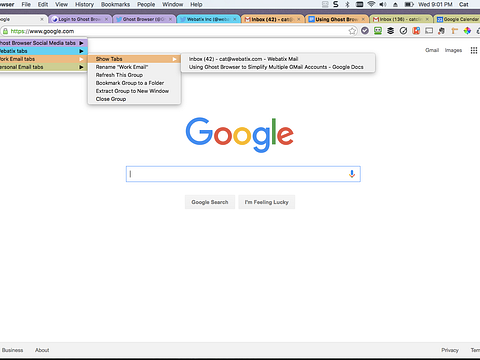
Task: Switch to the Google Calendar tab
Action: [458, 19]
